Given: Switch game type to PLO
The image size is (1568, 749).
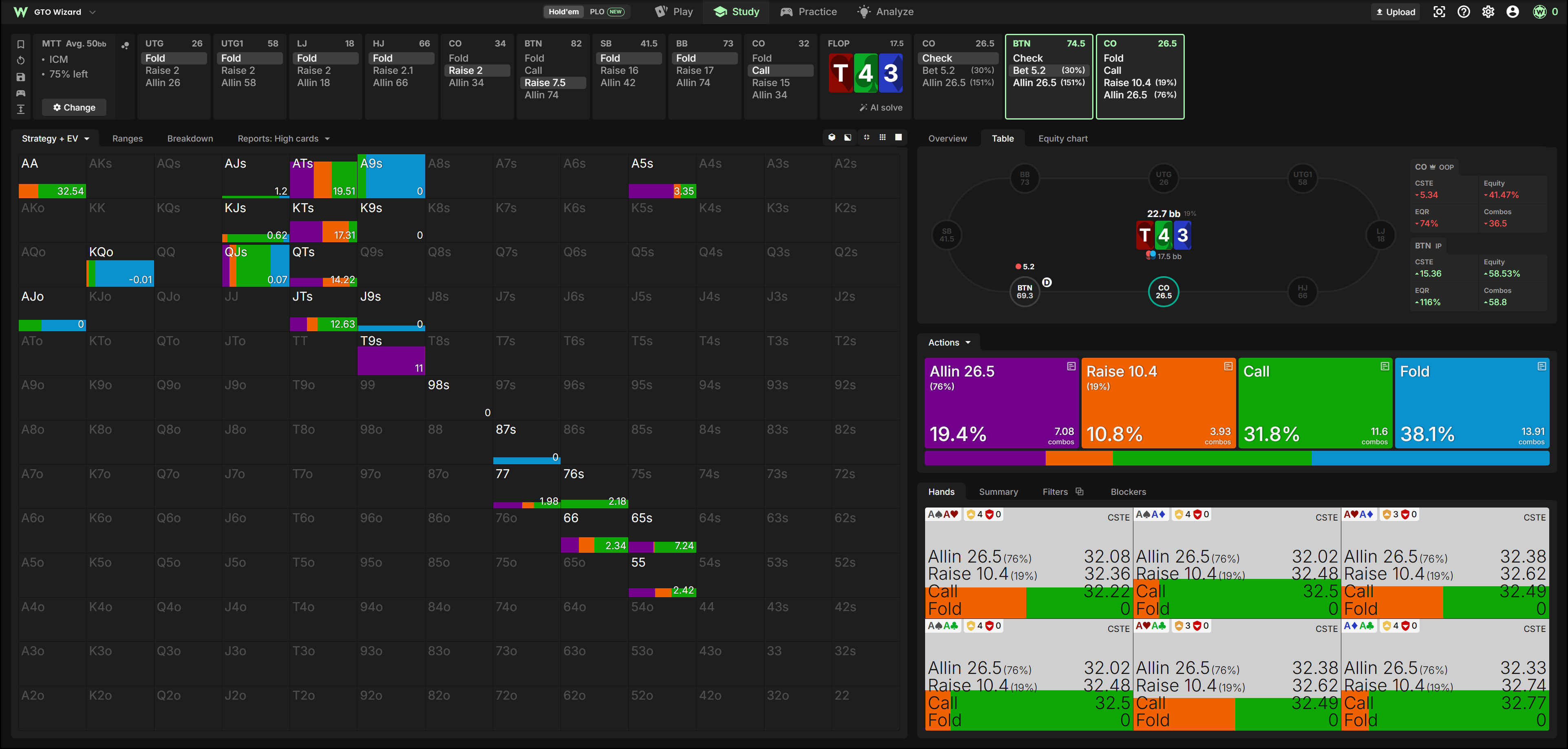Looking at the screenshot, I should point(607,11).
